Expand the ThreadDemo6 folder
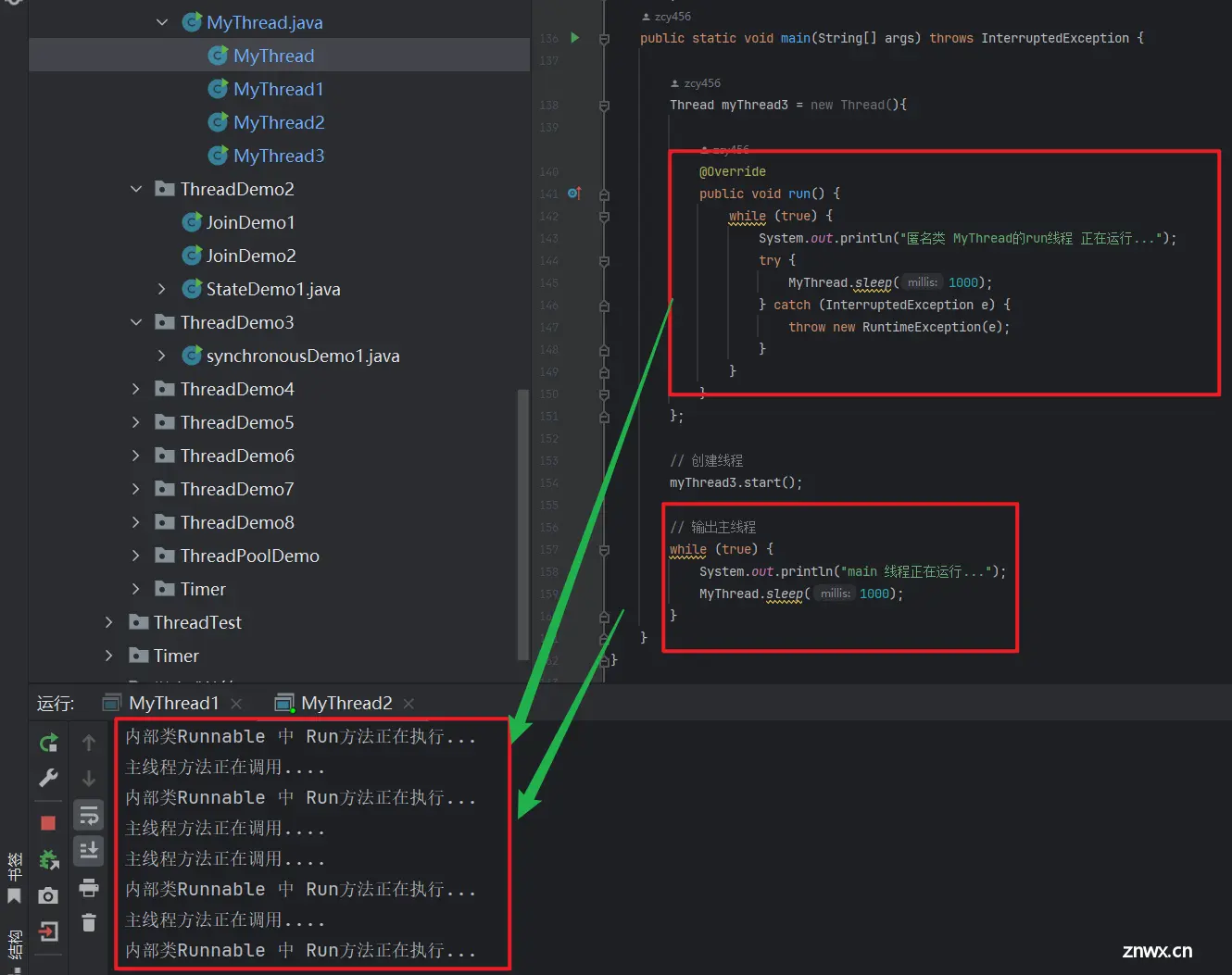The image size is (1232, 975). click(x=136, y=456)
